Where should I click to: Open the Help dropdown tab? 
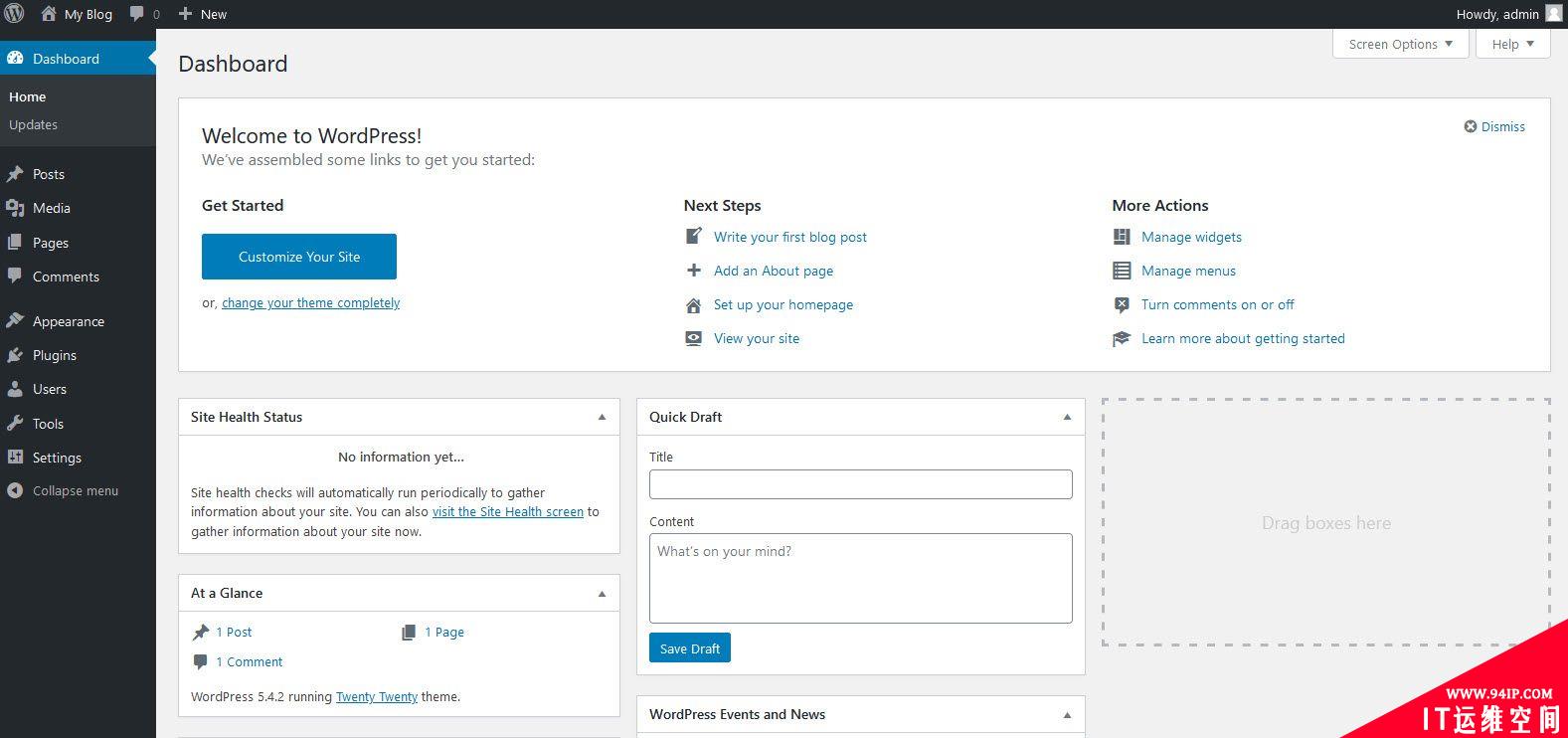1513,44
